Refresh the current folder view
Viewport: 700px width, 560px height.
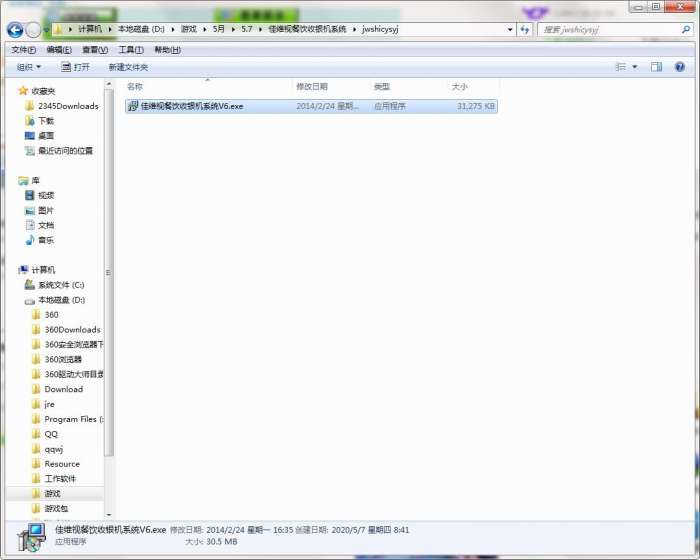(525, 29)
